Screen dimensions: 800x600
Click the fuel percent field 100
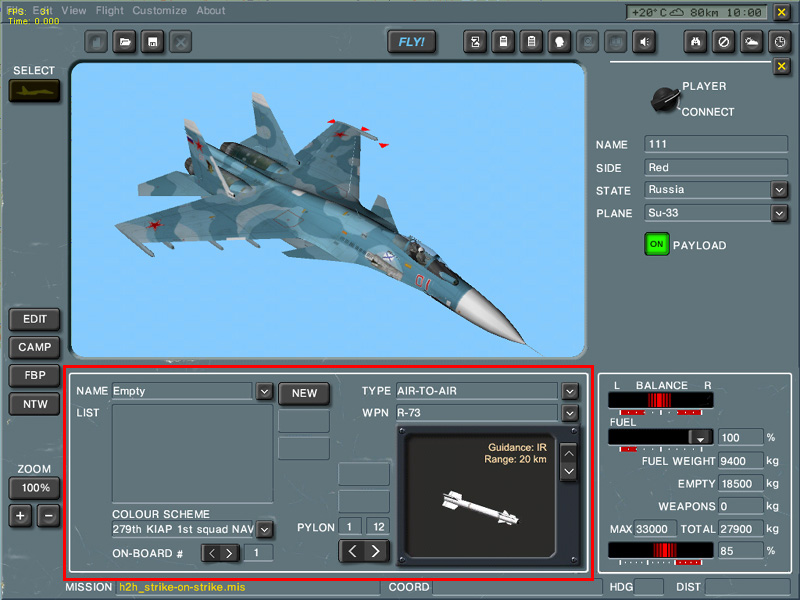pyautogui.click(x=740, y=437)
